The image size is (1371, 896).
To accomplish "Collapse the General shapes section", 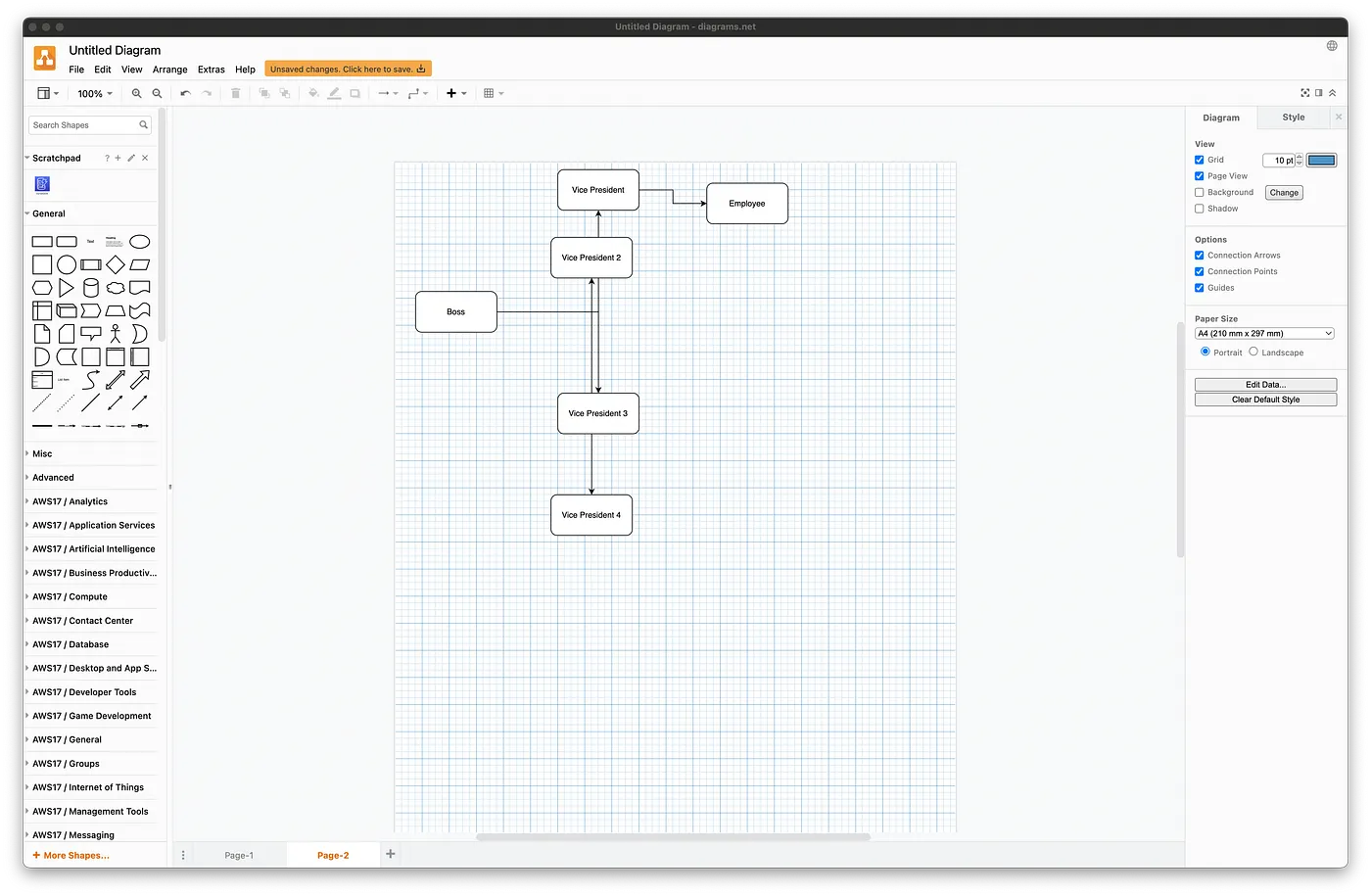I will pos(49,212).
